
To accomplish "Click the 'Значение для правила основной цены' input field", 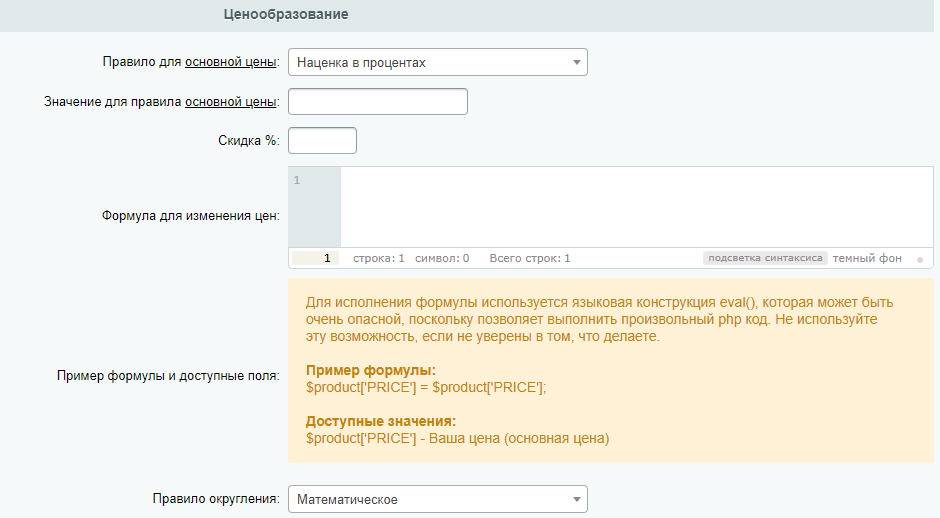I will tap(378, 101).
